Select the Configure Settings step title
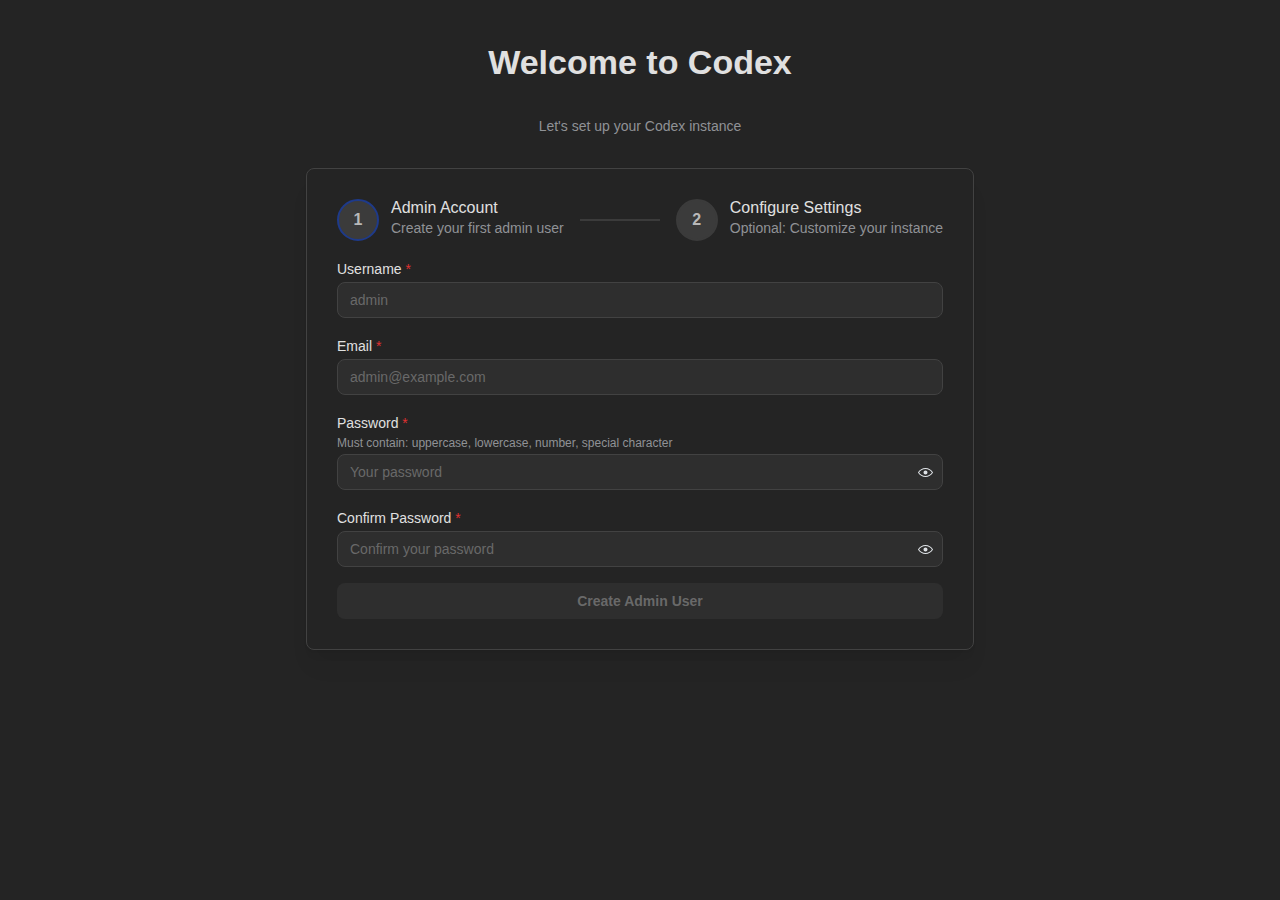 point(795,208)
